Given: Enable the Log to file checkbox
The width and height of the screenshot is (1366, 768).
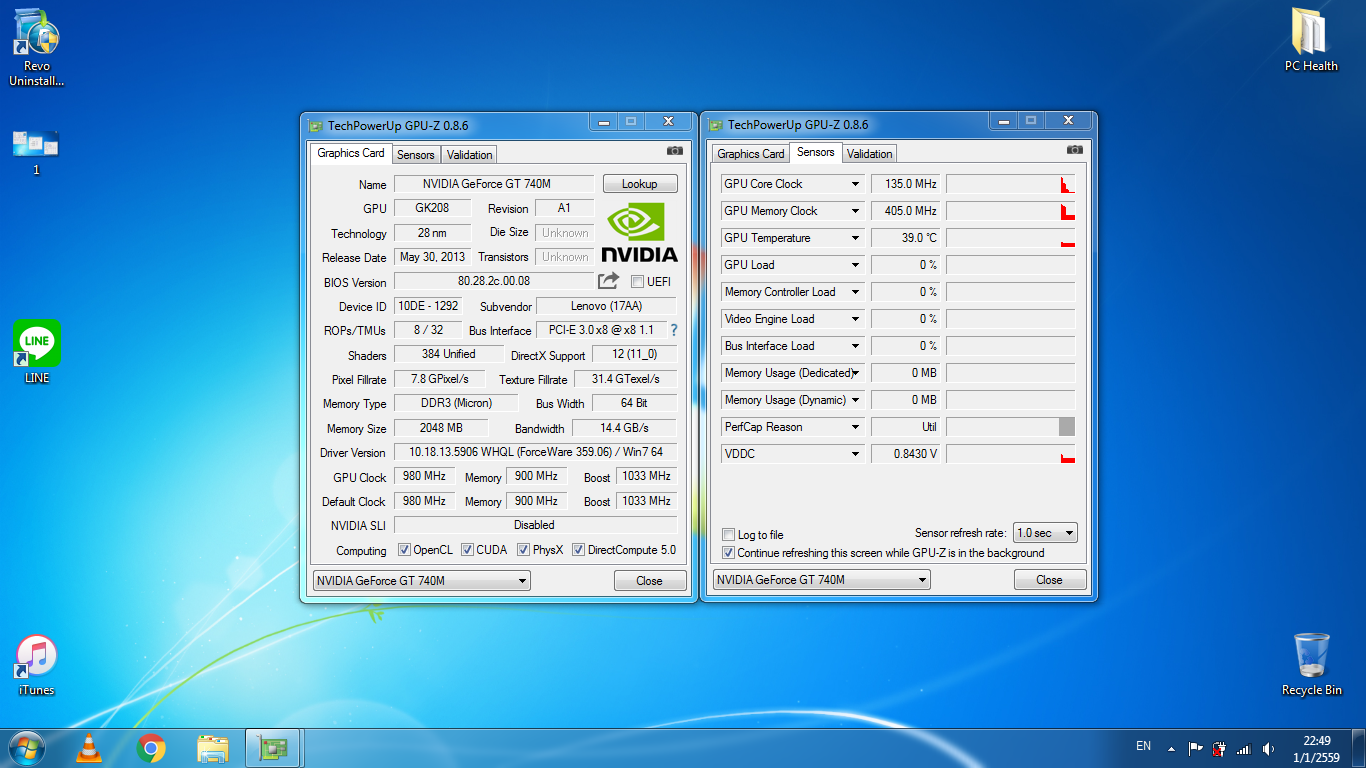Looking at the screenshot, I should click(x=728, y=535).
